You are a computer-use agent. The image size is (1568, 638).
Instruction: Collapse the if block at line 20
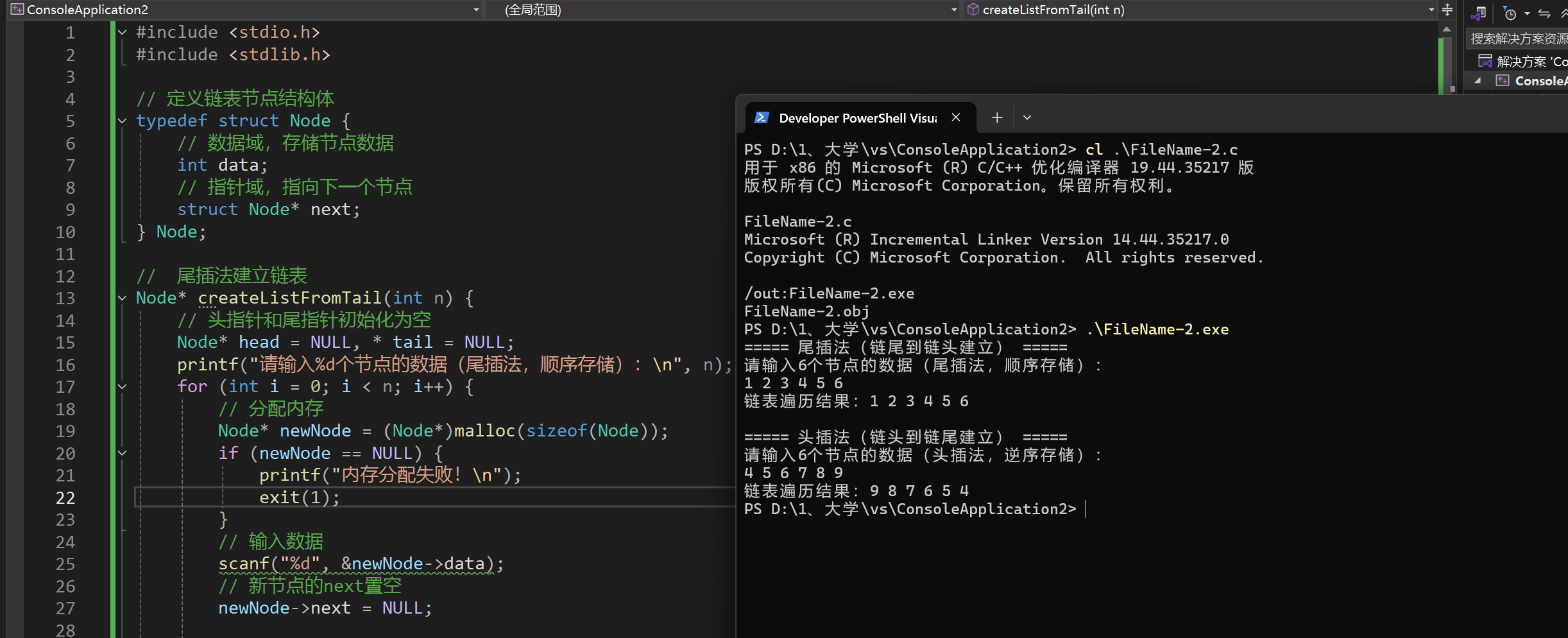pyautogui.click(x=122, y=453)
